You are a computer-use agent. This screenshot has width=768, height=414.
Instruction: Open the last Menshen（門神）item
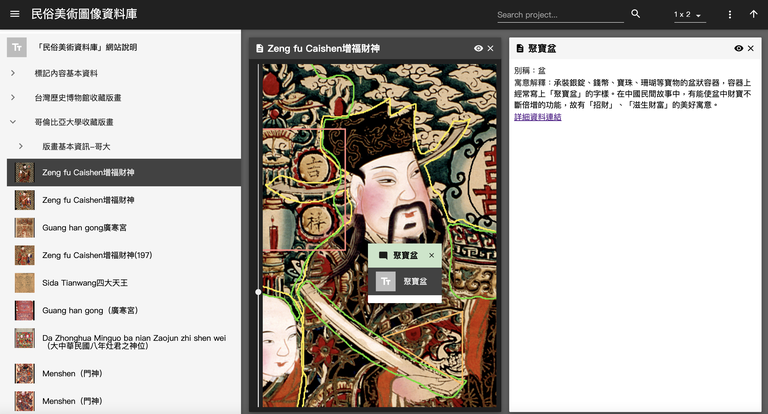(124, 401)
